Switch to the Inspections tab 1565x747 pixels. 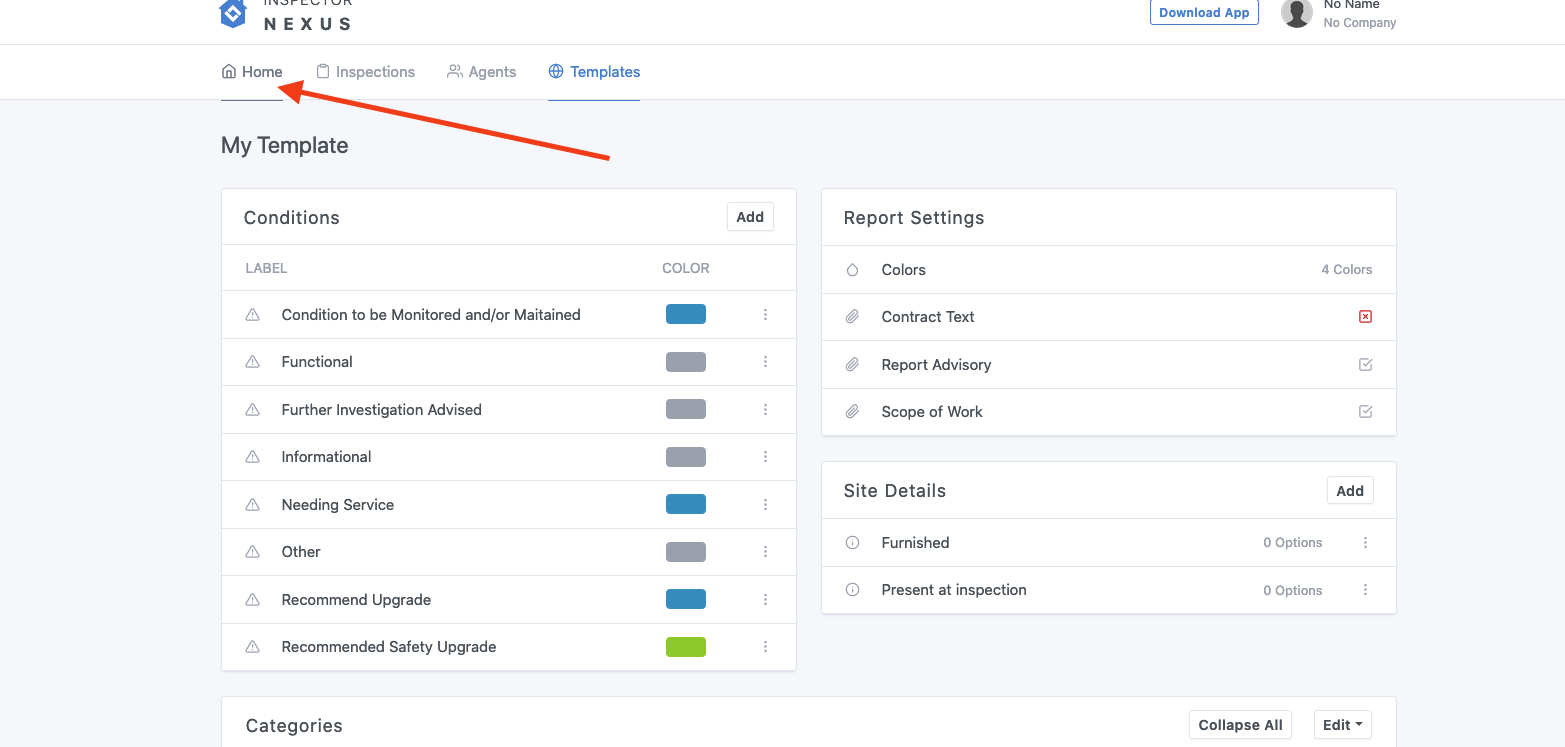365,72
